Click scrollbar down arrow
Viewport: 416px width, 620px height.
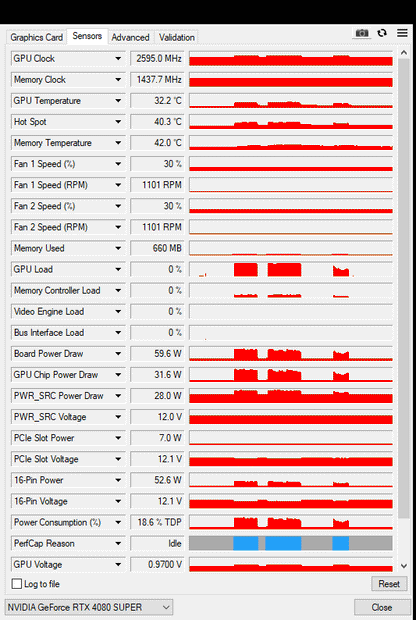coord(403,566)
